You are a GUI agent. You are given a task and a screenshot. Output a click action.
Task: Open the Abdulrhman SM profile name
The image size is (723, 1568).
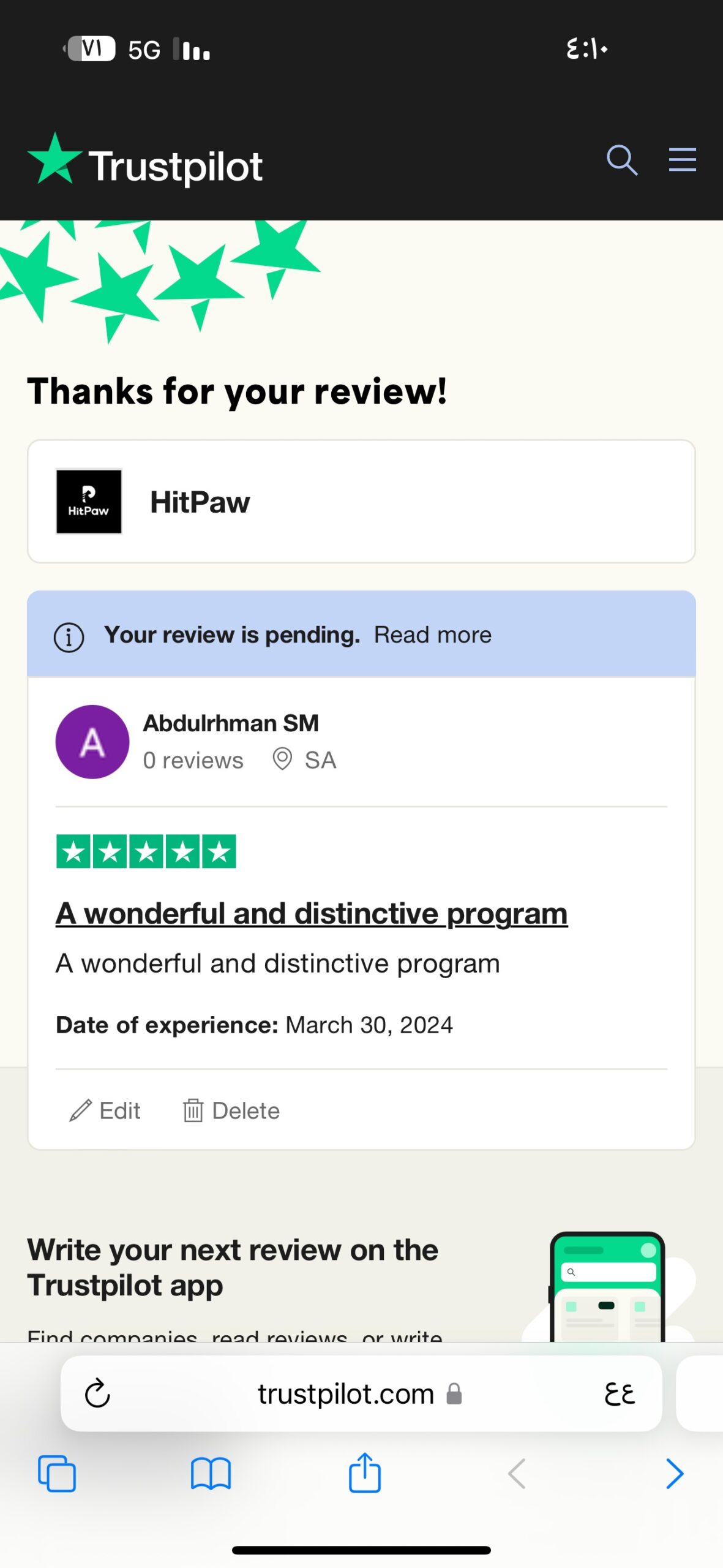[231, 723]
